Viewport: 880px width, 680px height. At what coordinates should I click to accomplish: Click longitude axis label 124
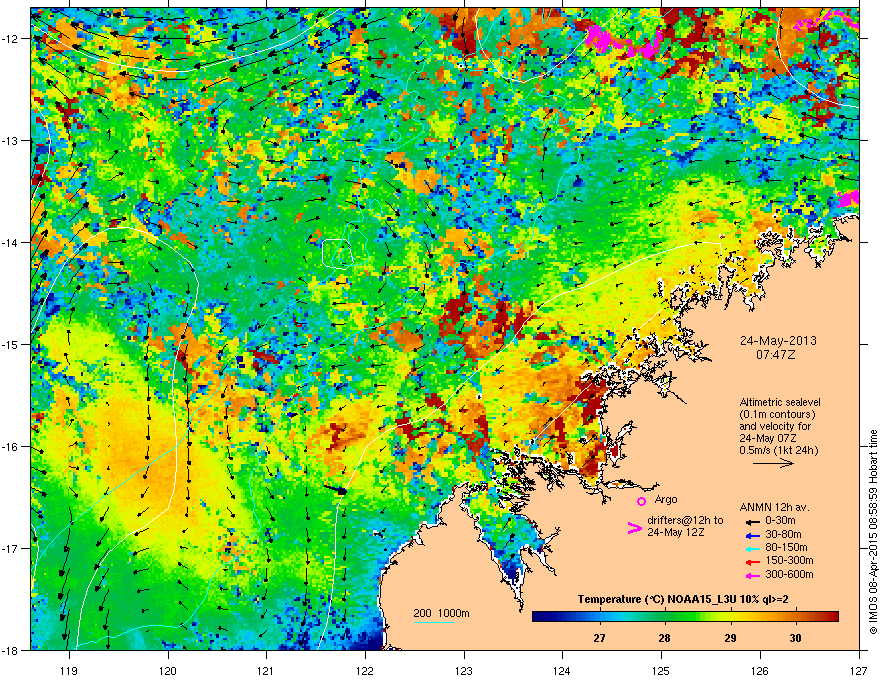562,670
